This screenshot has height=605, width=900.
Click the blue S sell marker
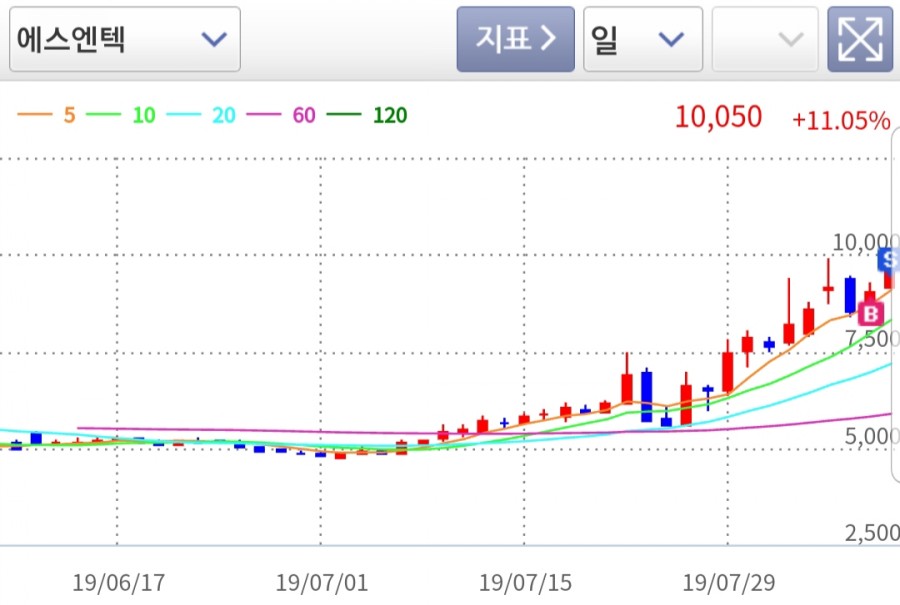[x=889, y=259]
